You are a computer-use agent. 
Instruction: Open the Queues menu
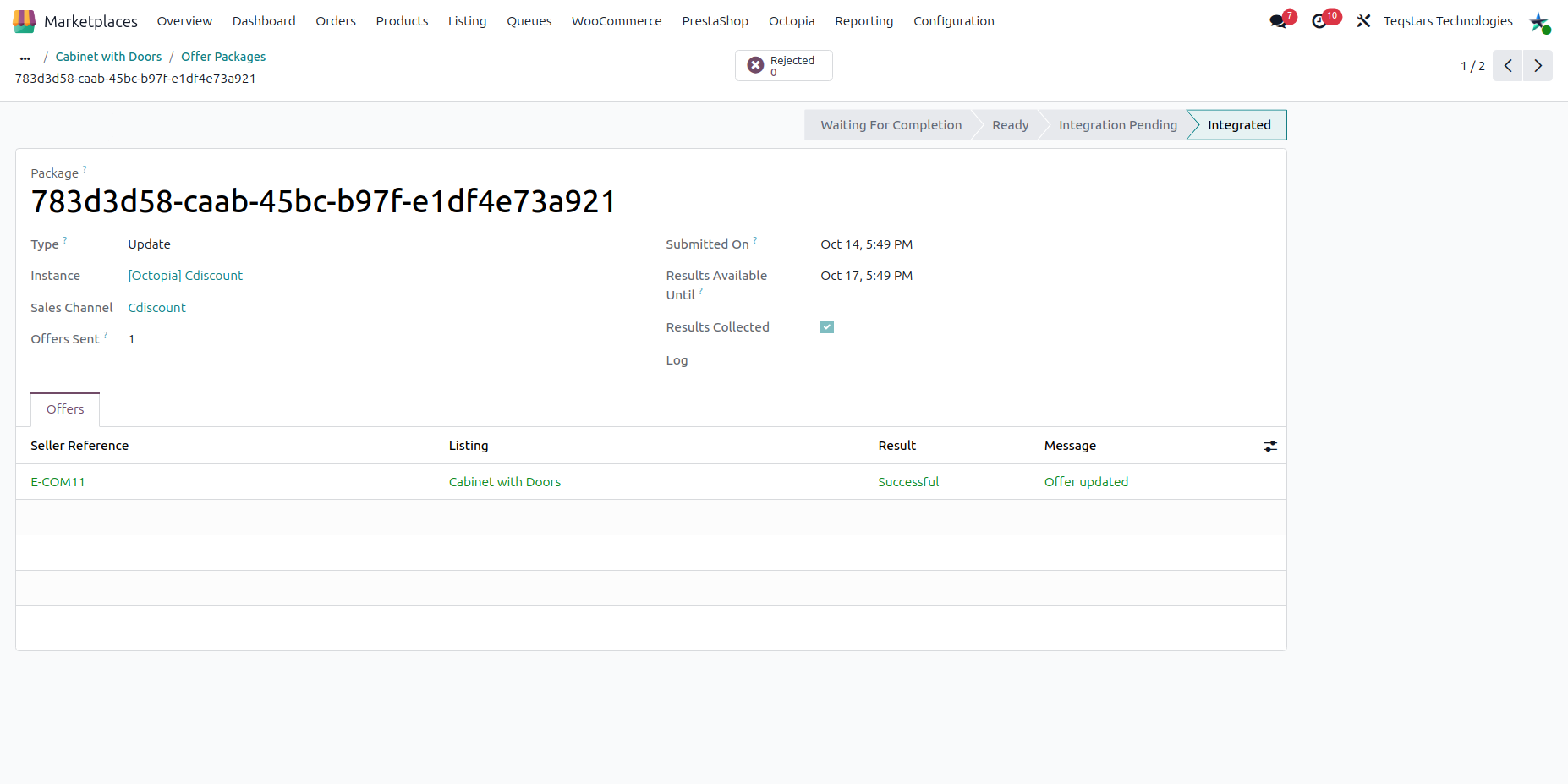click(529, 21)
